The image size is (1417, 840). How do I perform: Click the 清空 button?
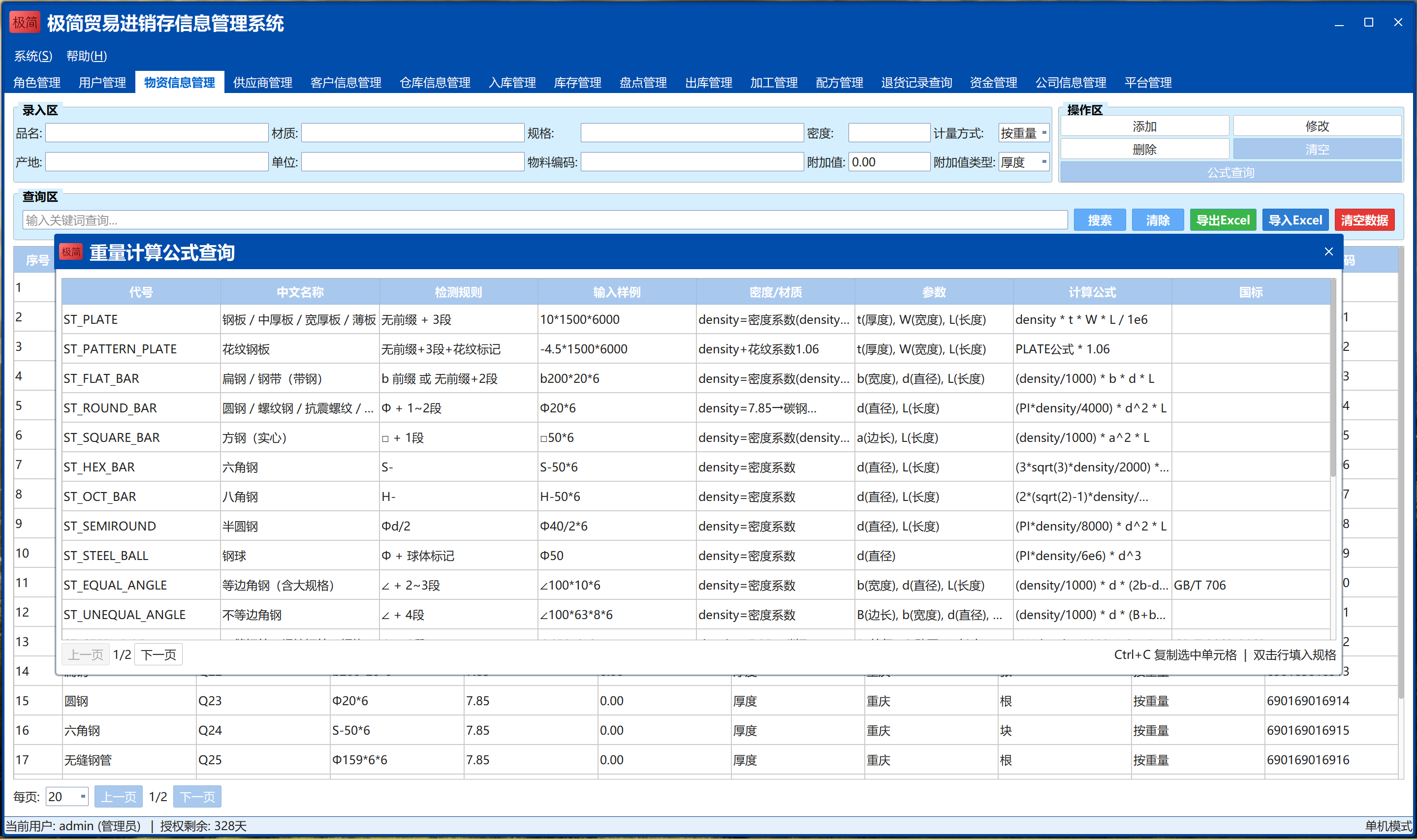[1317, 149]
